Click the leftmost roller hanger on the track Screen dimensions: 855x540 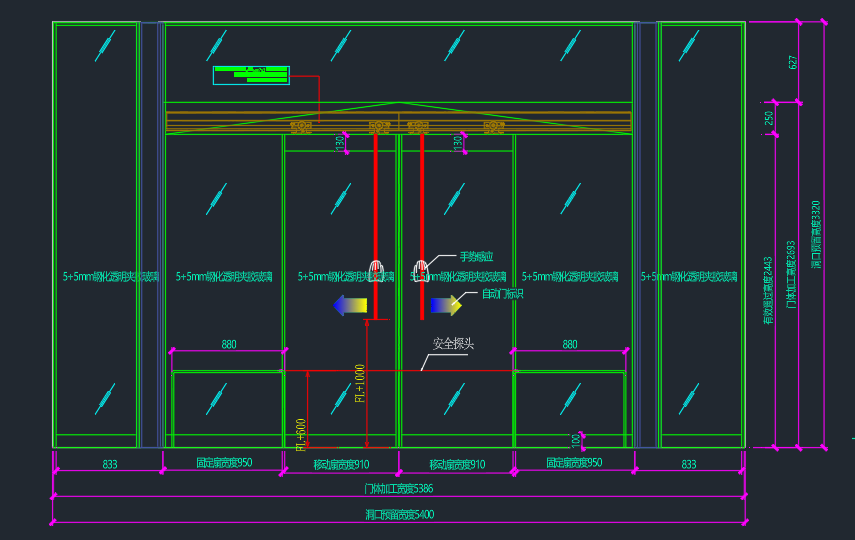(301, 127)
